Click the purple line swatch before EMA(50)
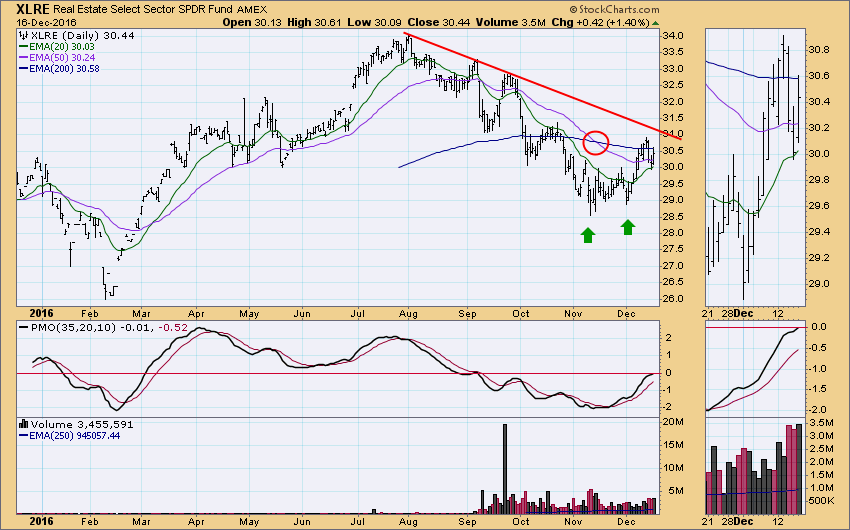This screenshot has height=530, width=850. [x=23, y=57]
